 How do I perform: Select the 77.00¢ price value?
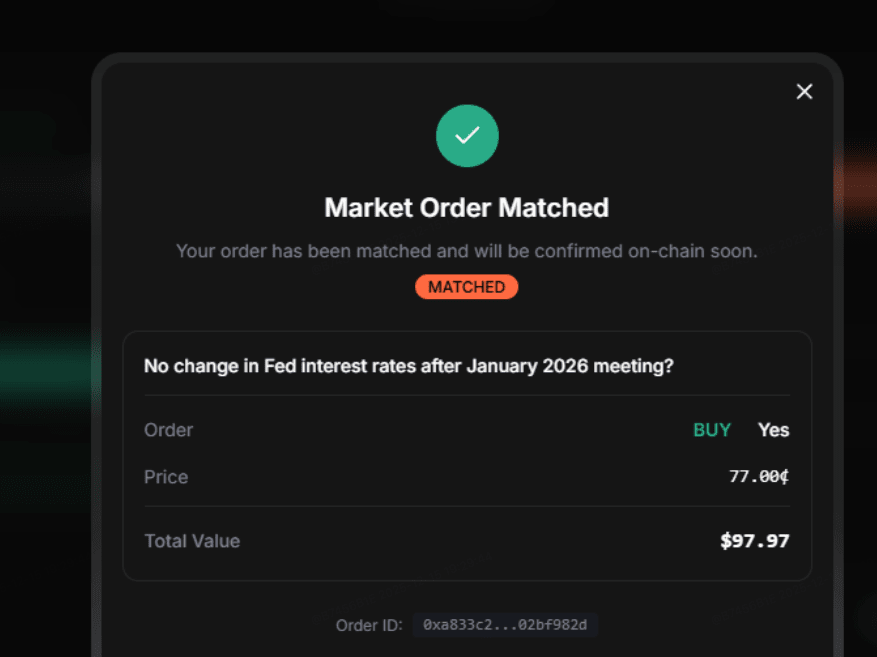coord(759,477)
